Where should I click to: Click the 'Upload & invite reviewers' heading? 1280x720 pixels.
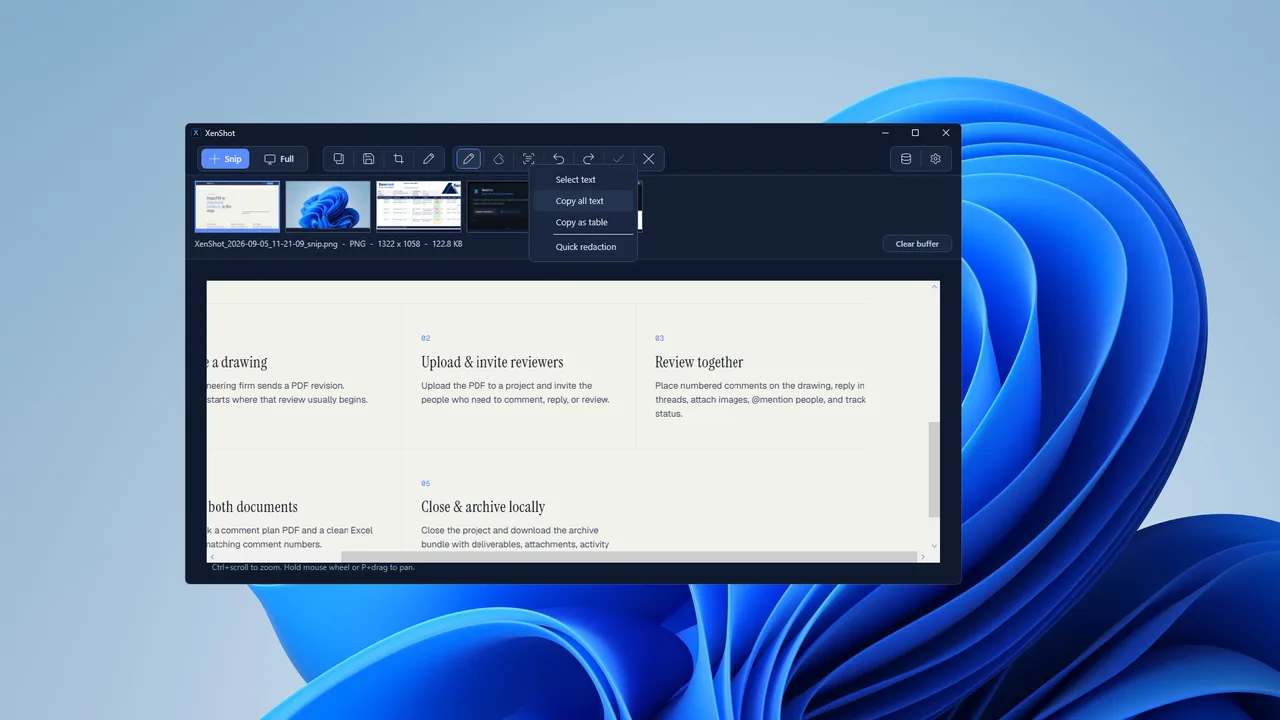pyautogui.click(x=492, y=362)
